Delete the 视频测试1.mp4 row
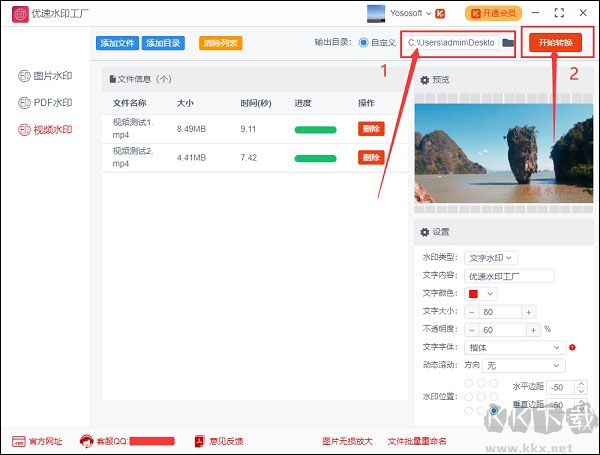Viewport: 600px width, 455px height. pyautogui.click(x=371, y=129)
